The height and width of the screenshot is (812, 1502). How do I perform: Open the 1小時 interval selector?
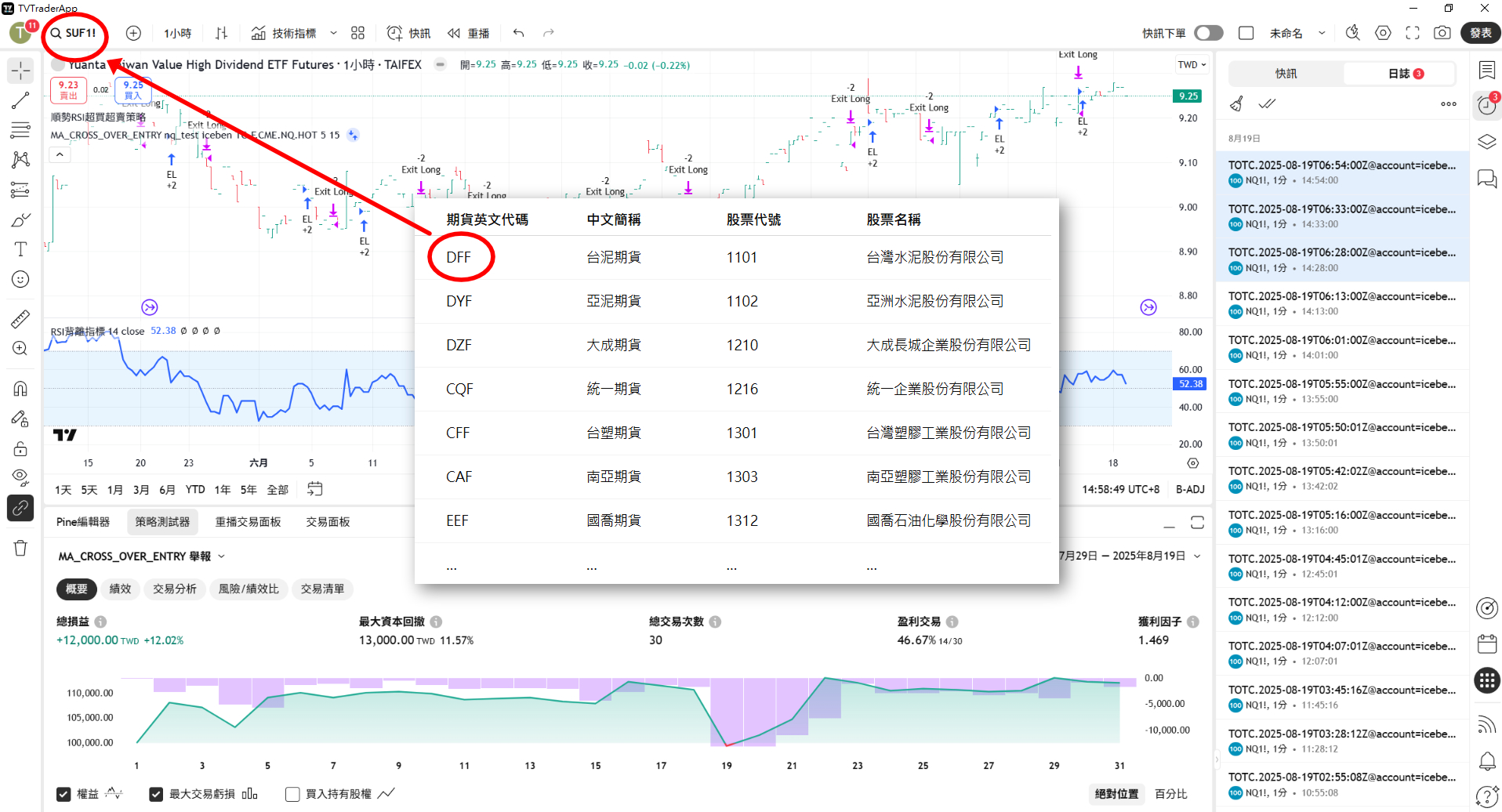tap(177, 33)
